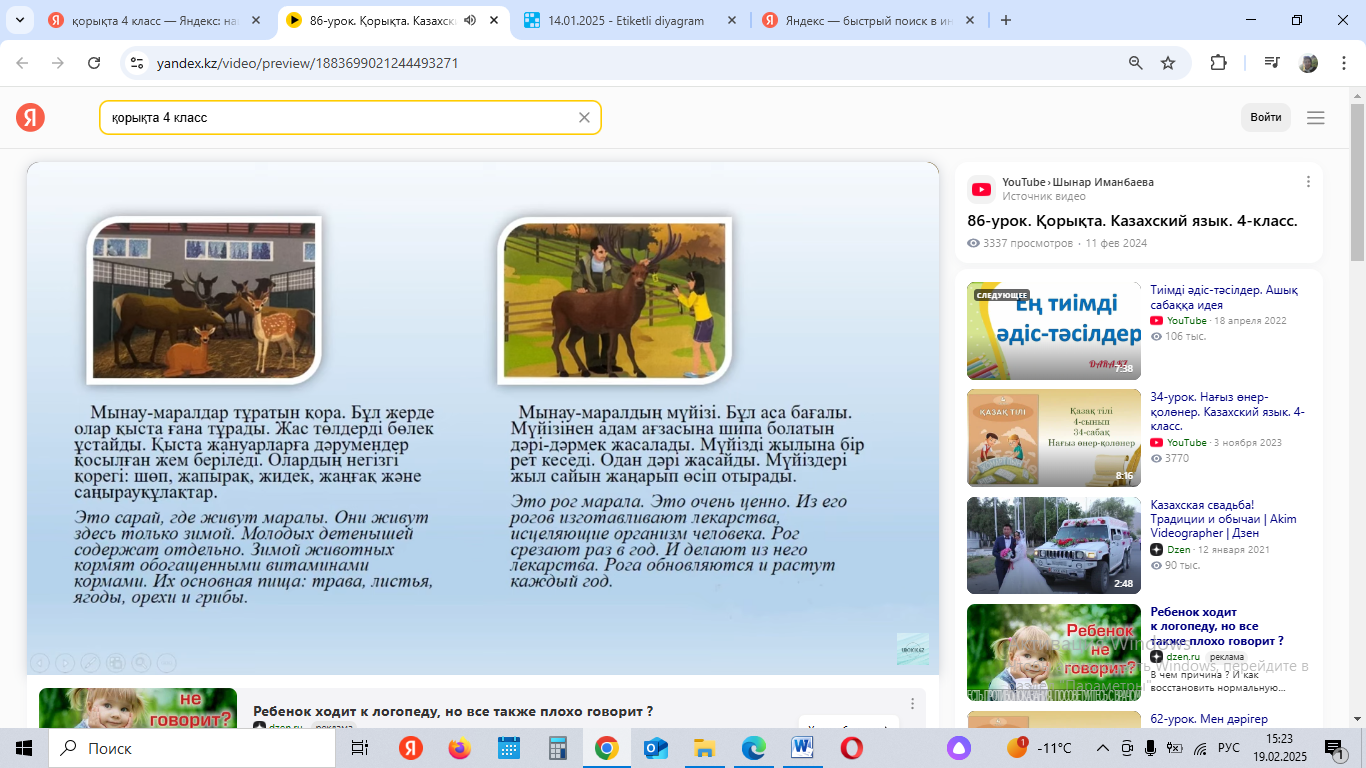This screenshot has height=768, width=1366.
Task: Open the taskbar clock showing 15:23
Action: pos(1279,748)
